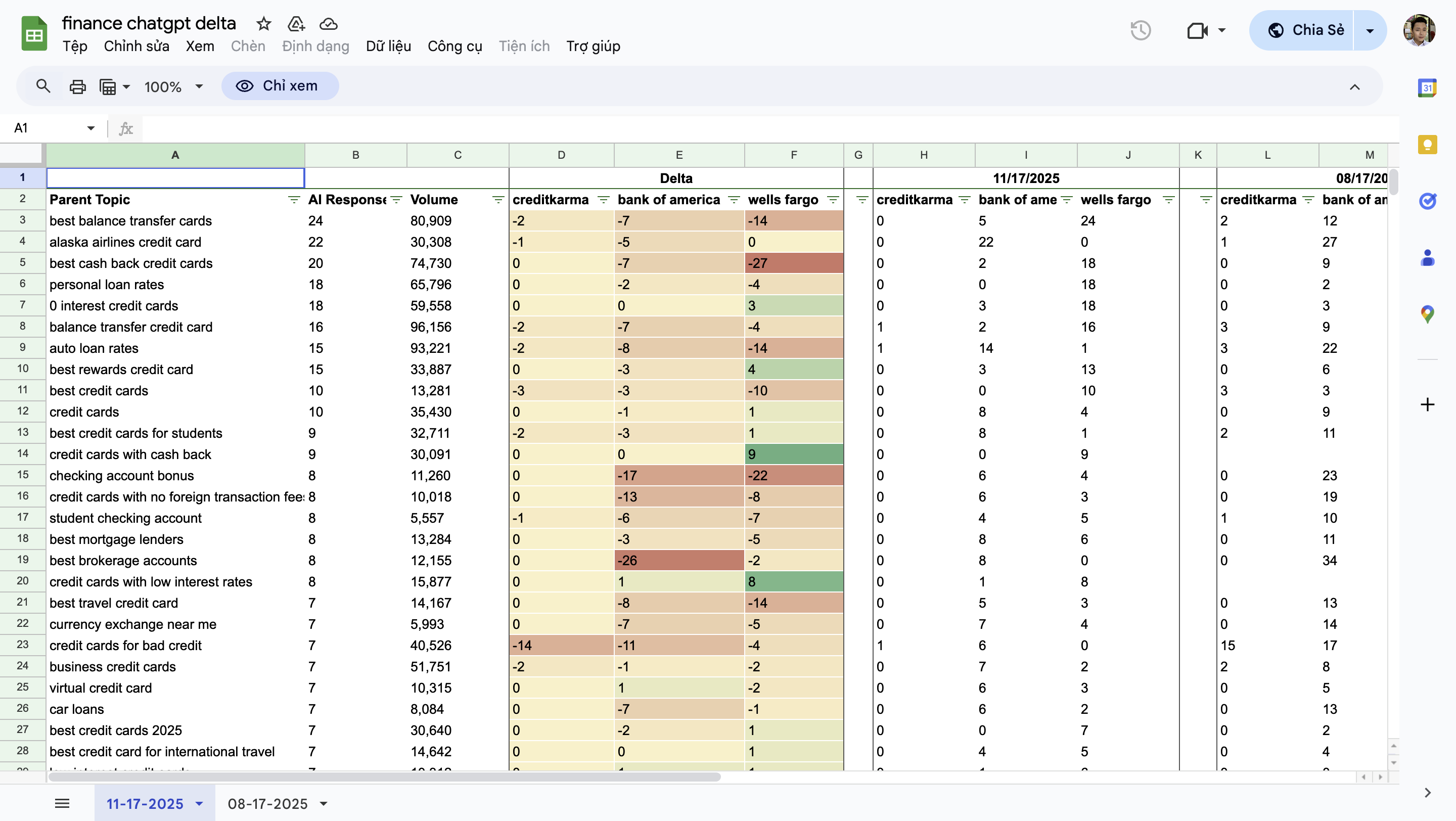Open the Trợ giúp menu
This screenshot has width=1456, height=821.
[x=593, y=47]
